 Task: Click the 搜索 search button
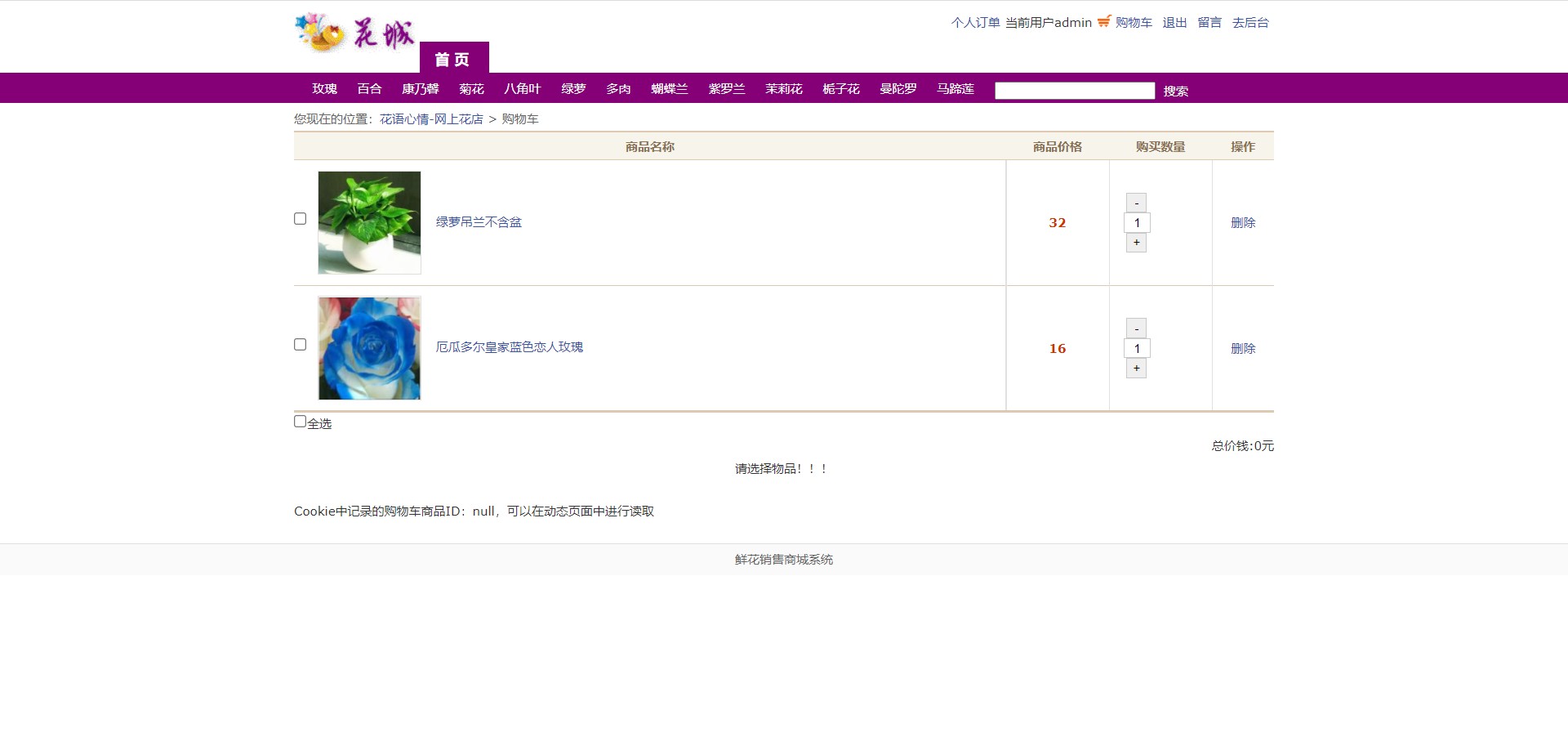pyautogui.click(x=1175, y=92)
